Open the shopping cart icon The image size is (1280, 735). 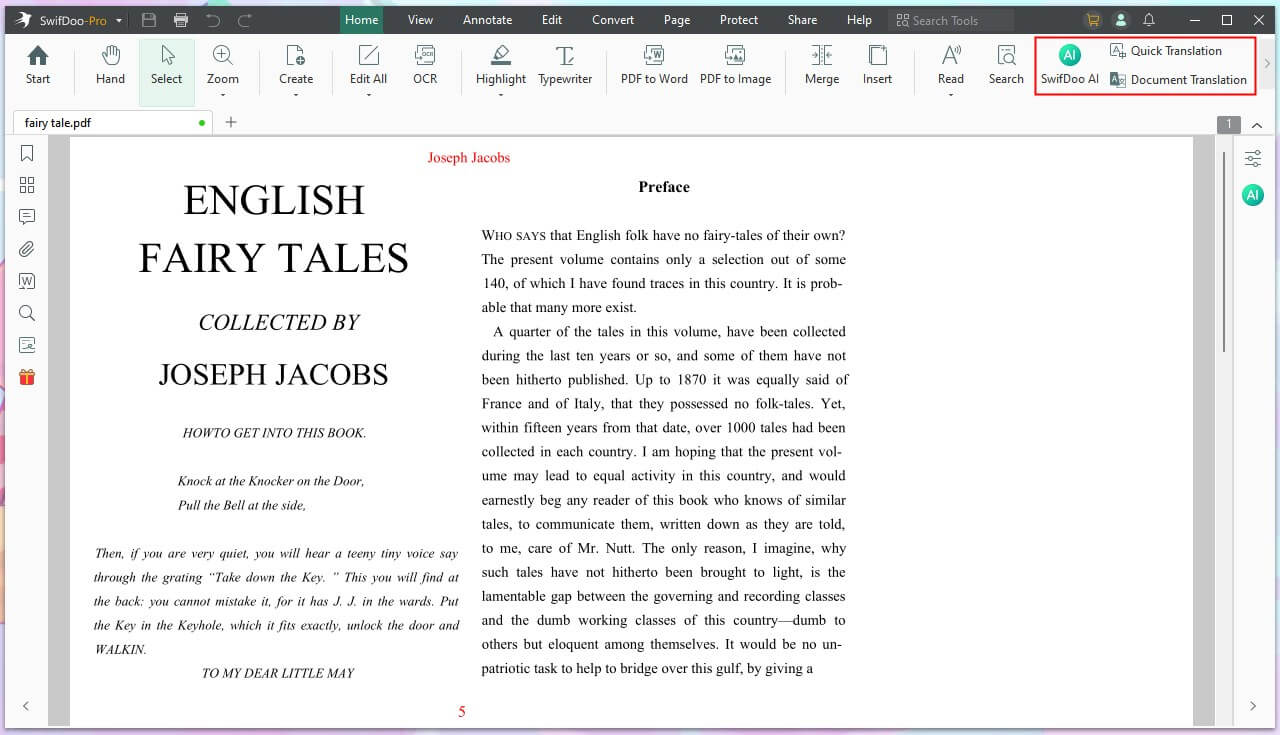(1093, 20)
